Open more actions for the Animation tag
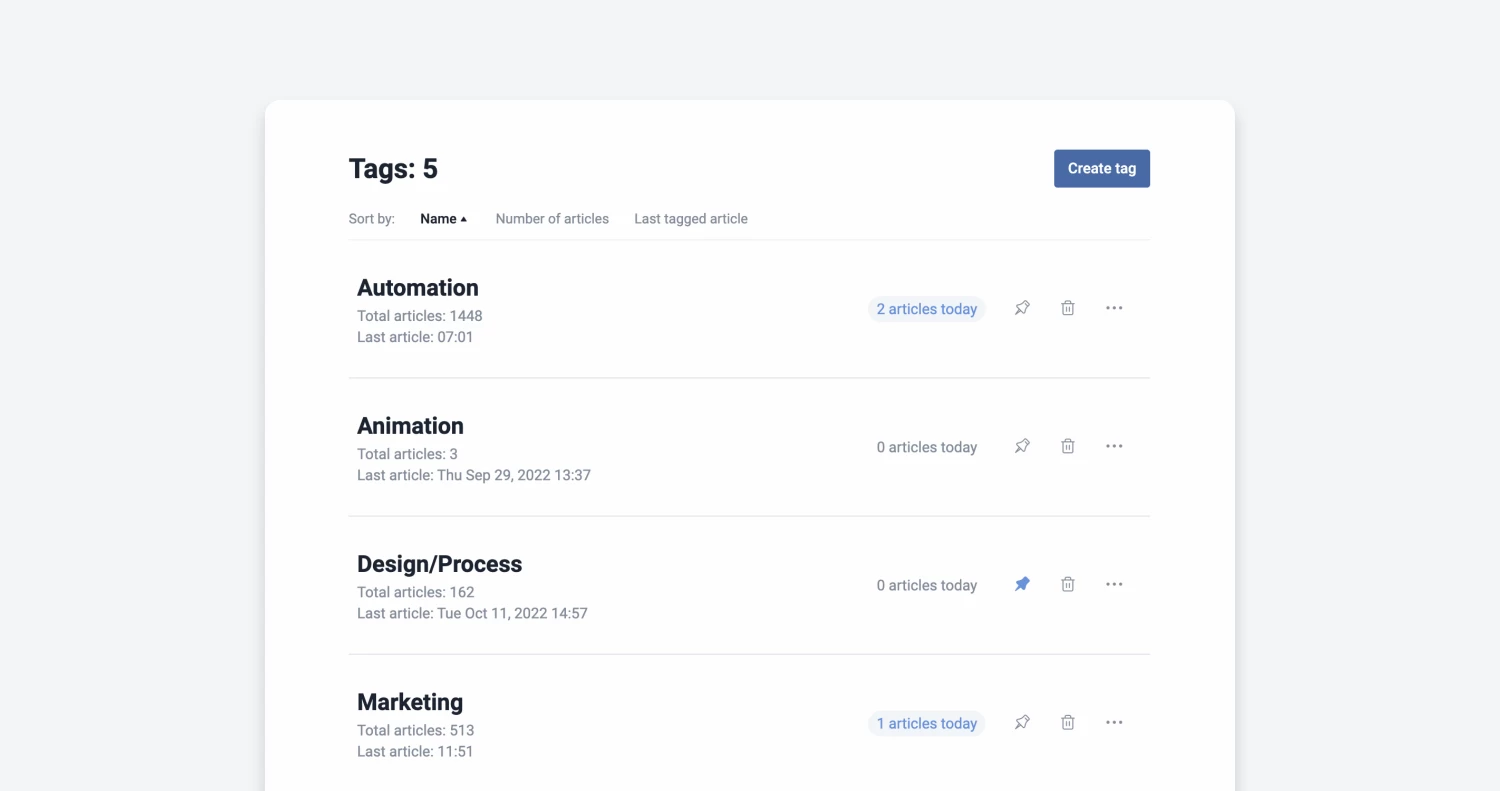Viewport: 1500px width, 791px height. 1114,446
